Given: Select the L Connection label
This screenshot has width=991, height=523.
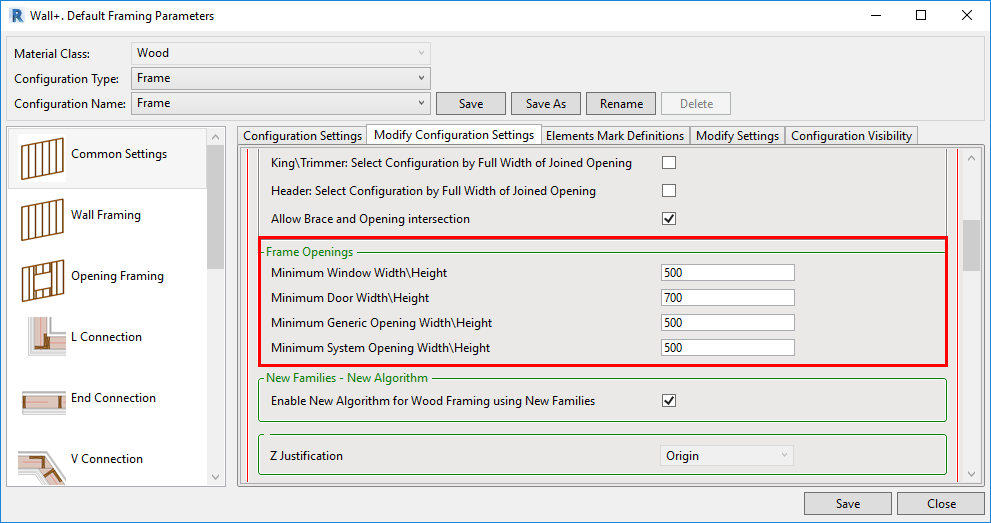Looking at the screenshot, I should pyautogui.click(x=106, y=337).
